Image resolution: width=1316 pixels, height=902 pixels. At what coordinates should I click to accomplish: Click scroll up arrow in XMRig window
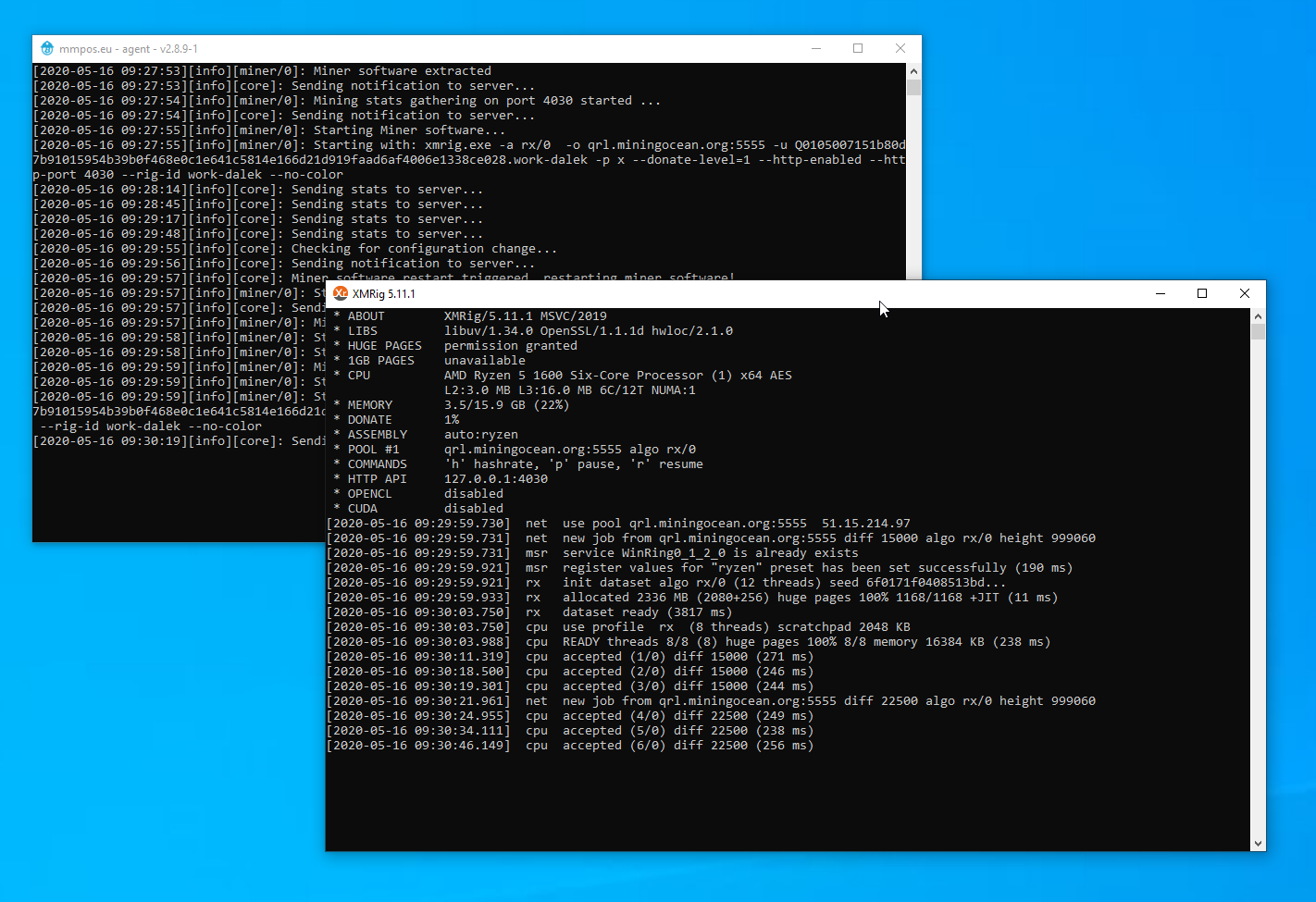(1258, 316)
